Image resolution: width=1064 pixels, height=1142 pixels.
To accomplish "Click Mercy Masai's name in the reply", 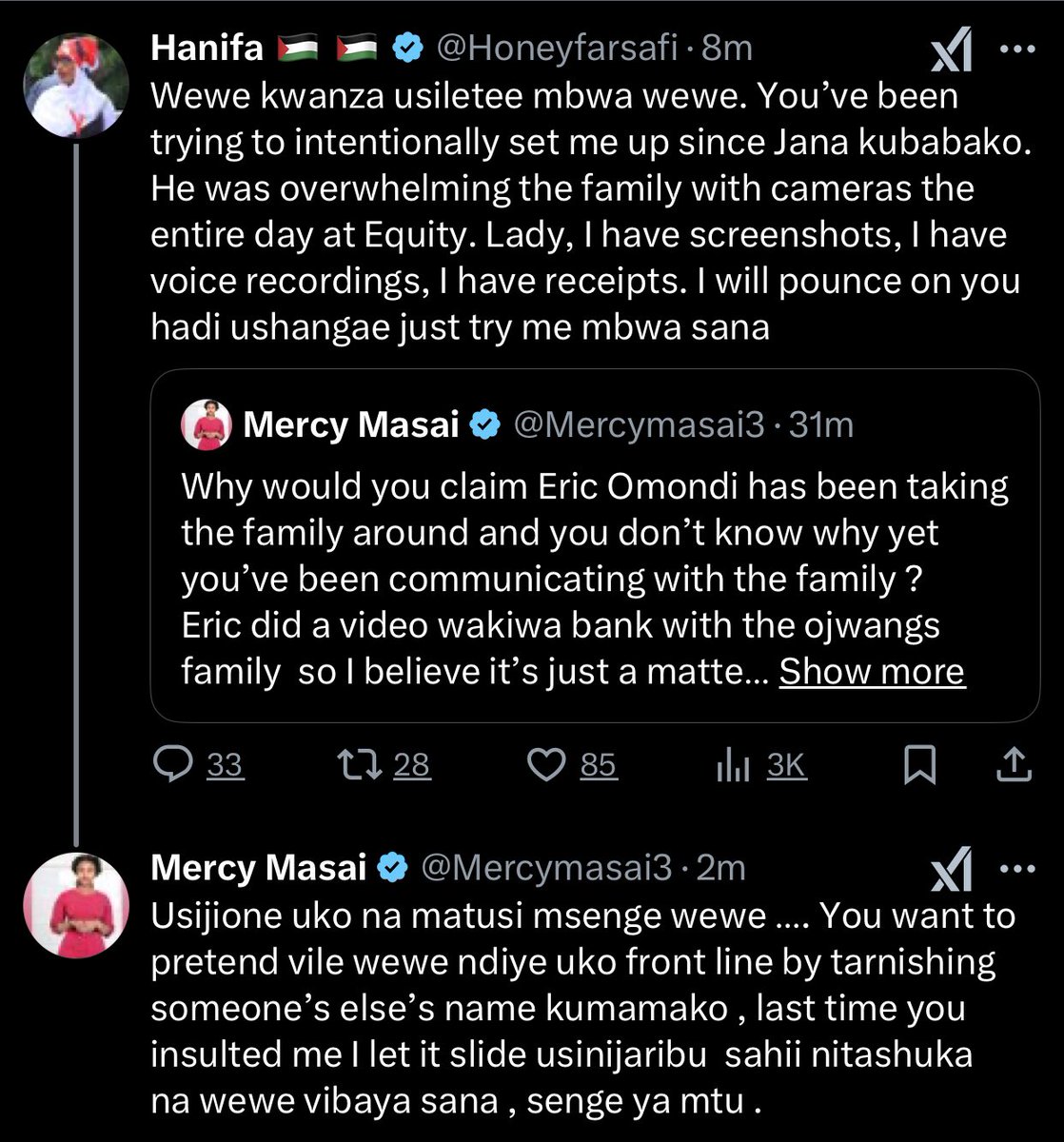I will [x=259, y=868].
